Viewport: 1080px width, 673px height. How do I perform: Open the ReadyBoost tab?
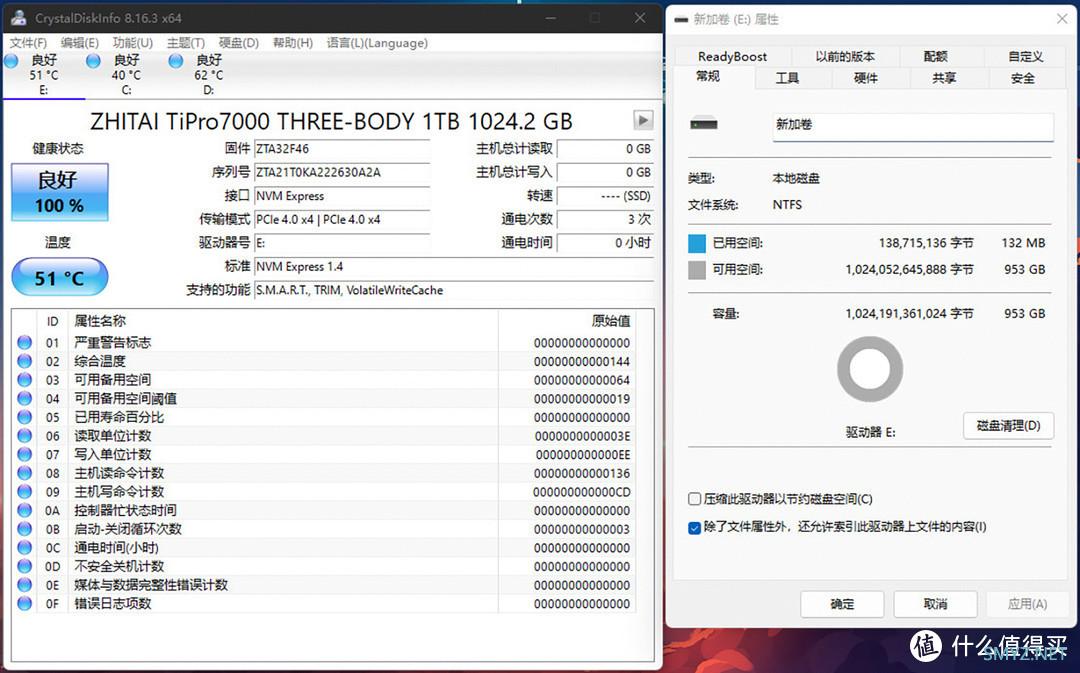(732, 56)
